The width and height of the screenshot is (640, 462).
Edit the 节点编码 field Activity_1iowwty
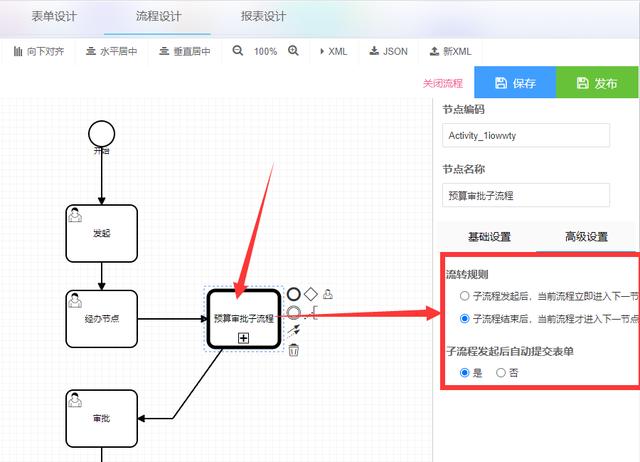(526, 135)
